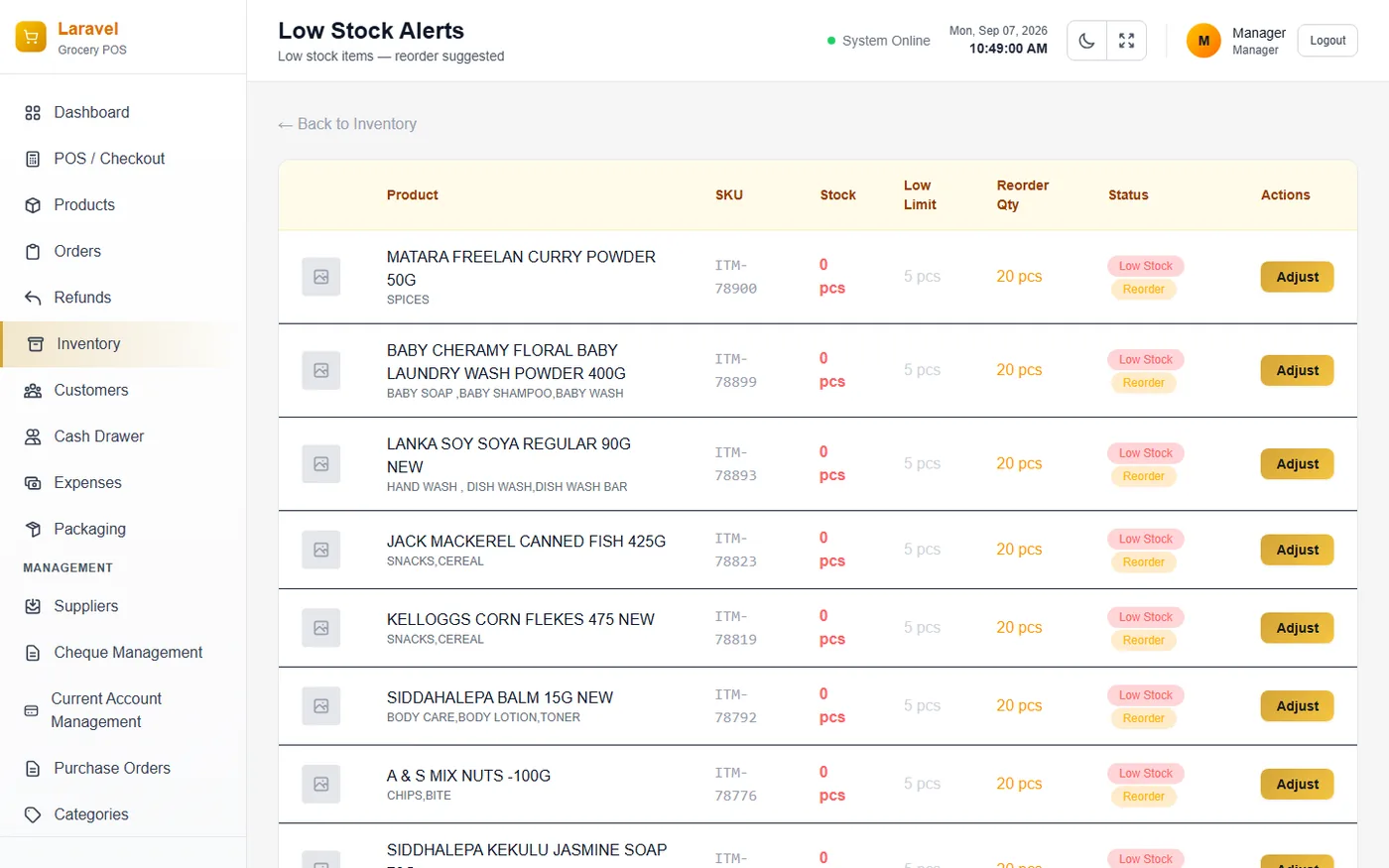Click the JACK MACKEREL product image thumbnail
This screenshot has height=868, width=1389.
(321, 550)
